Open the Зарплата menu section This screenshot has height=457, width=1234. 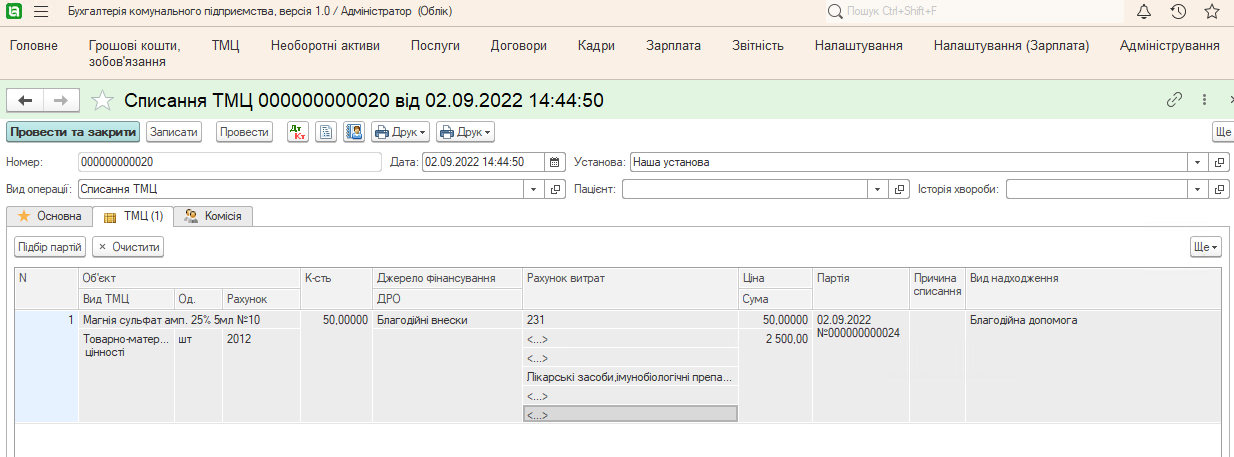pos(673,46)
